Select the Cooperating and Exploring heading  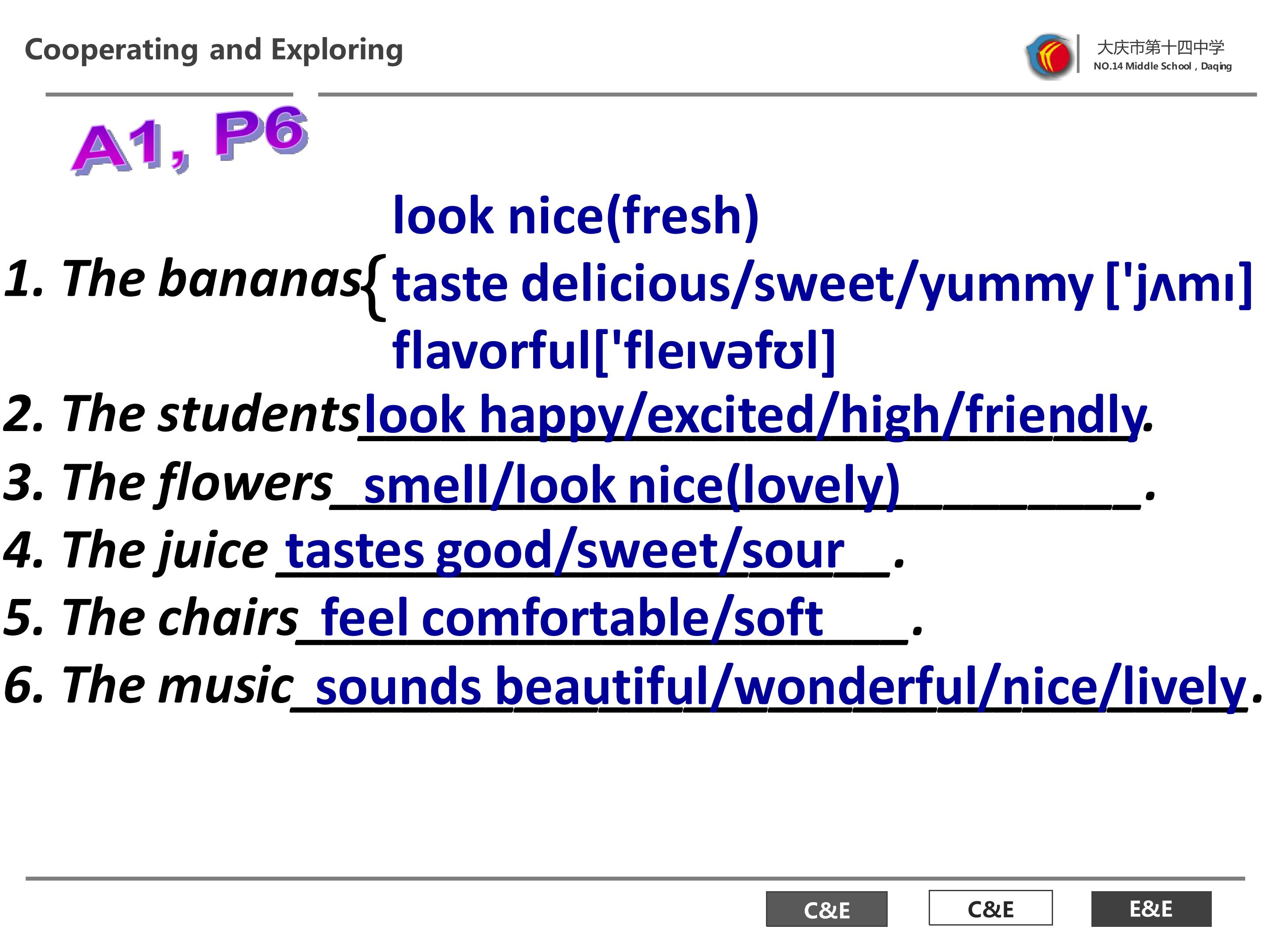(213, 50)
